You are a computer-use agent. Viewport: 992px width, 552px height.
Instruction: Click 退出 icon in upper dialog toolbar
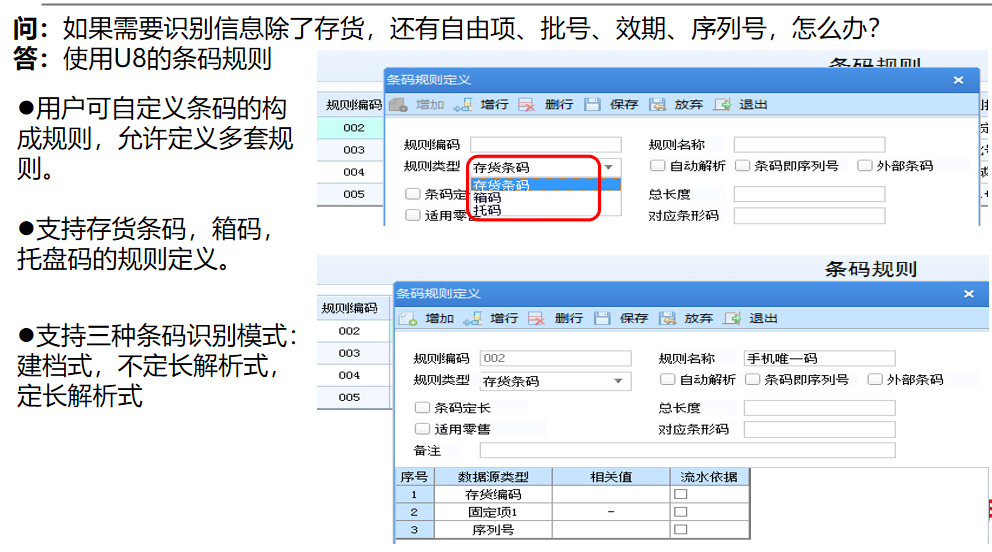[722, 105]
